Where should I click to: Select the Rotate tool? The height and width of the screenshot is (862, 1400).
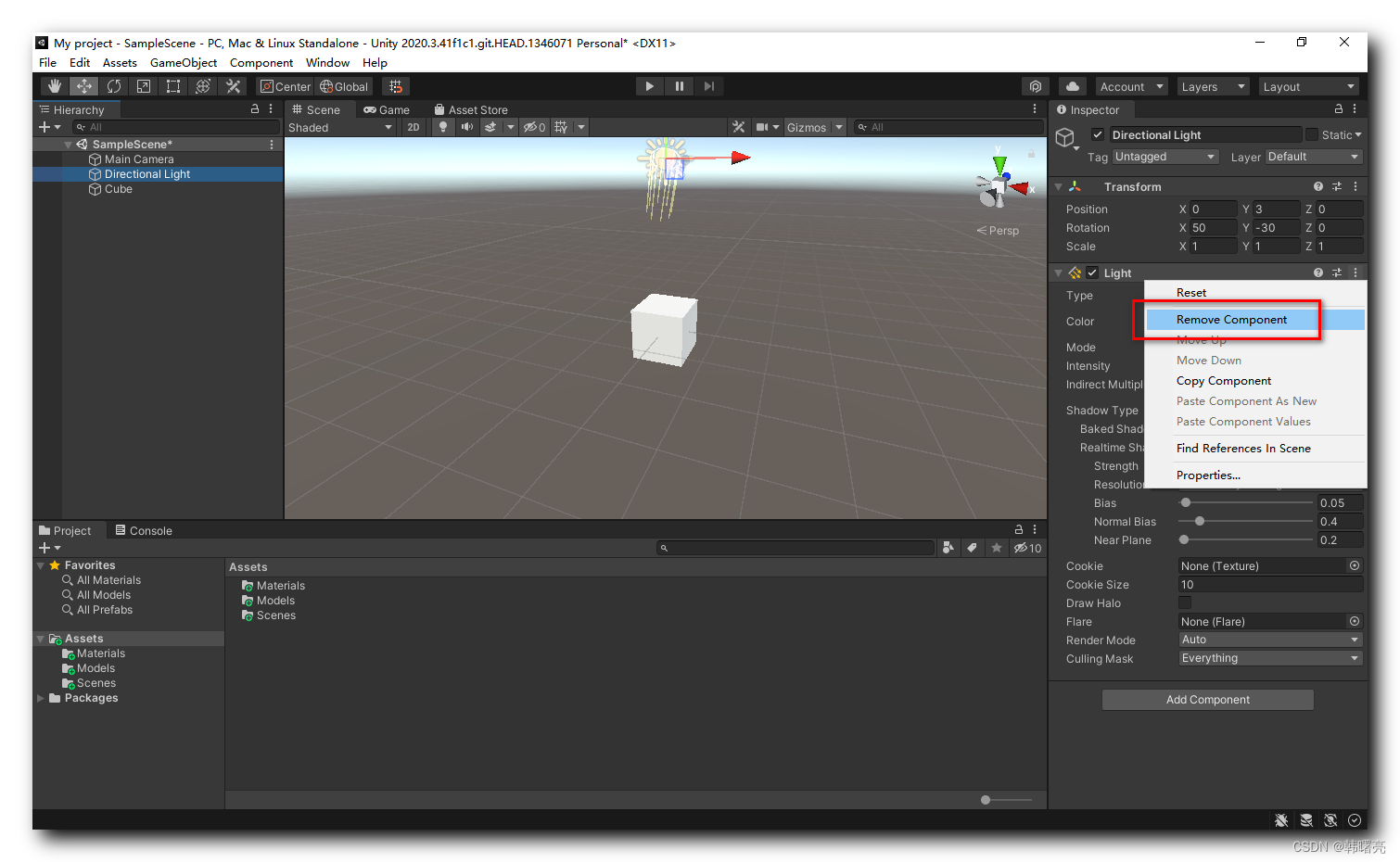click(113, 85)
